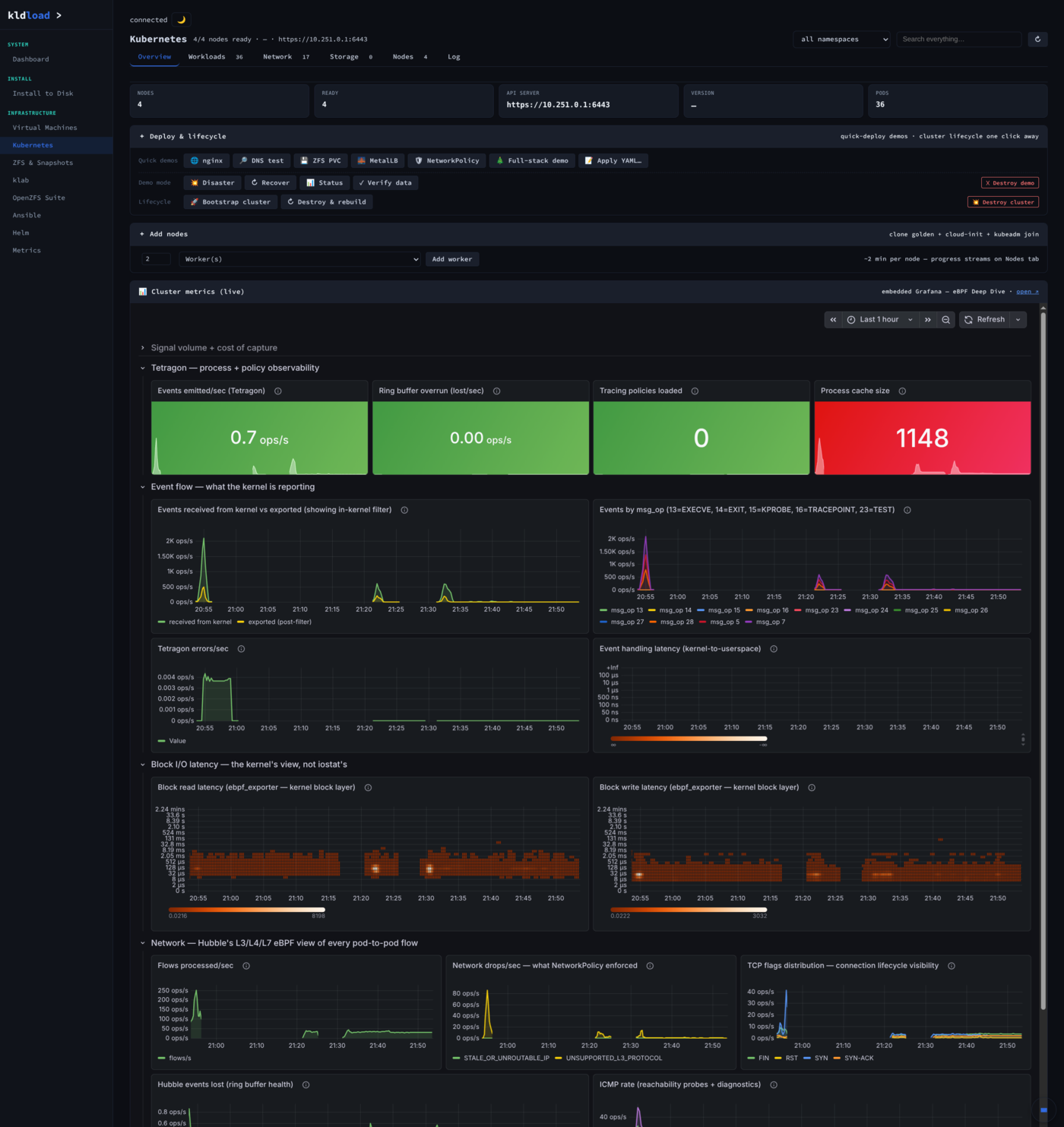Switch to the Workloads tab
1064x1127 pixels.
tap(215, 57)
